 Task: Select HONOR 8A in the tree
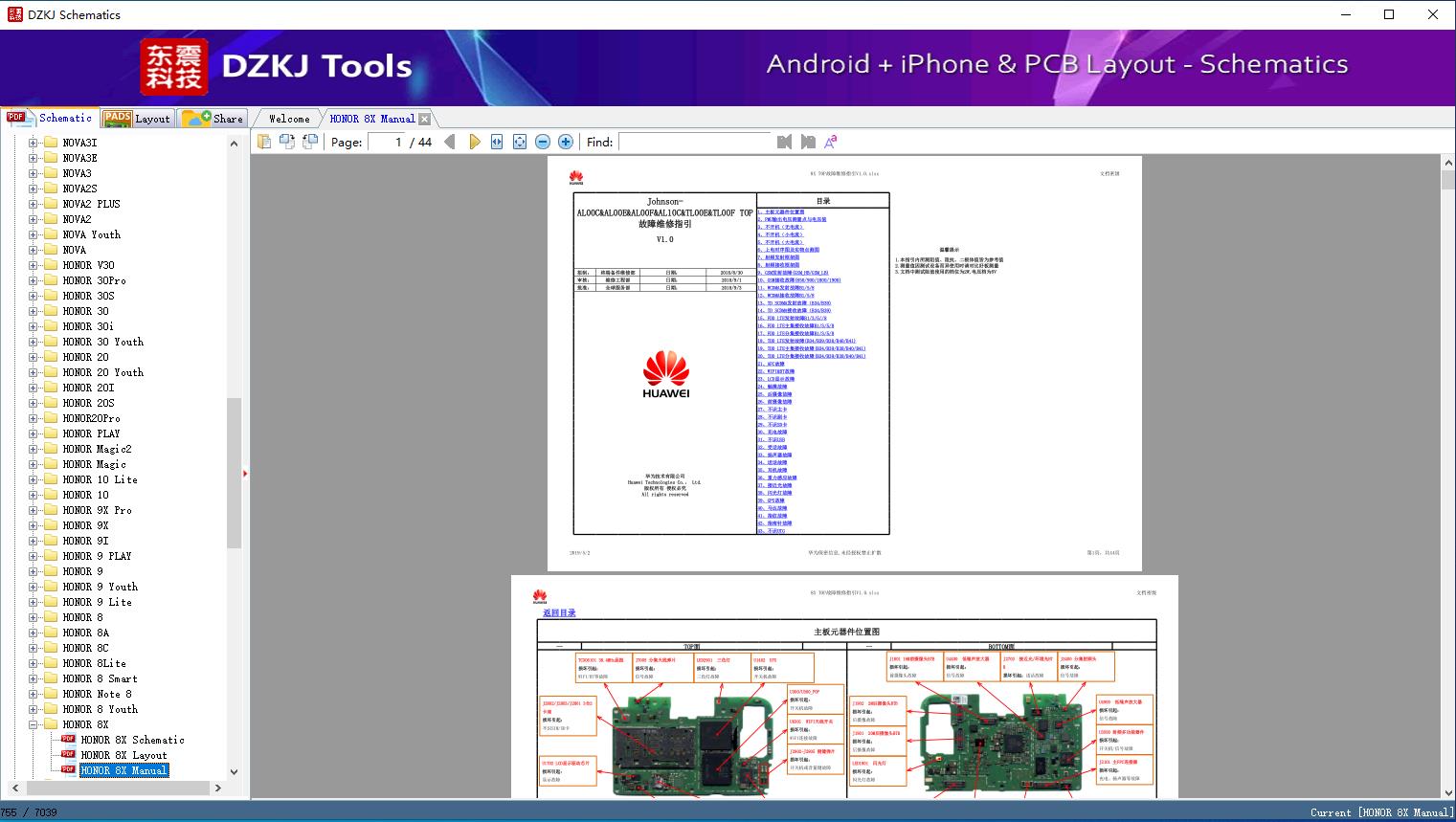(85, 633)
